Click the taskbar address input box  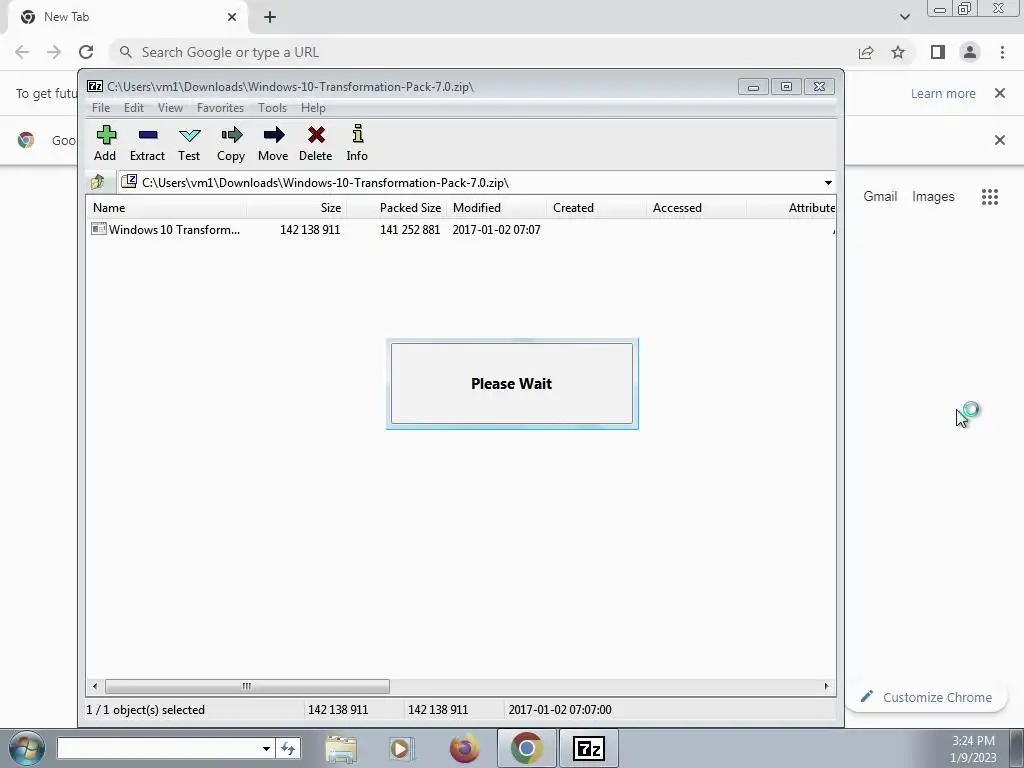tap(158, 748)
